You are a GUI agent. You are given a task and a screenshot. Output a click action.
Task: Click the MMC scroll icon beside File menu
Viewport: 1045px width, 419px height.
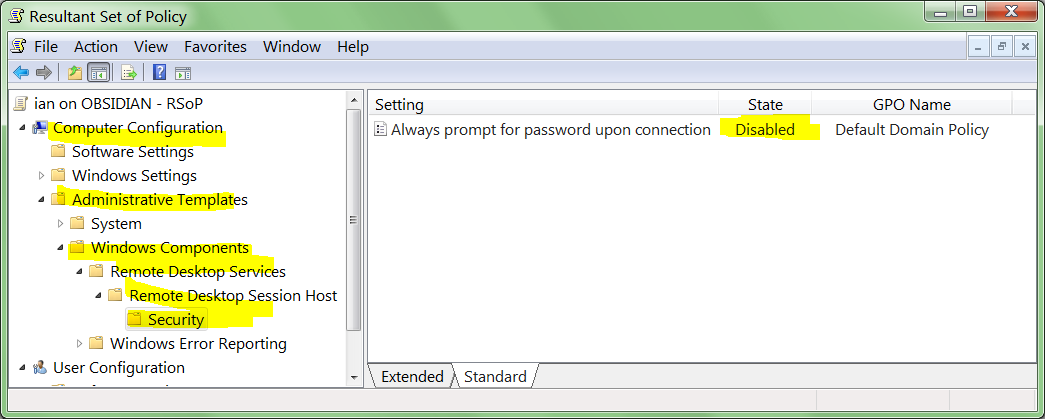19,46
